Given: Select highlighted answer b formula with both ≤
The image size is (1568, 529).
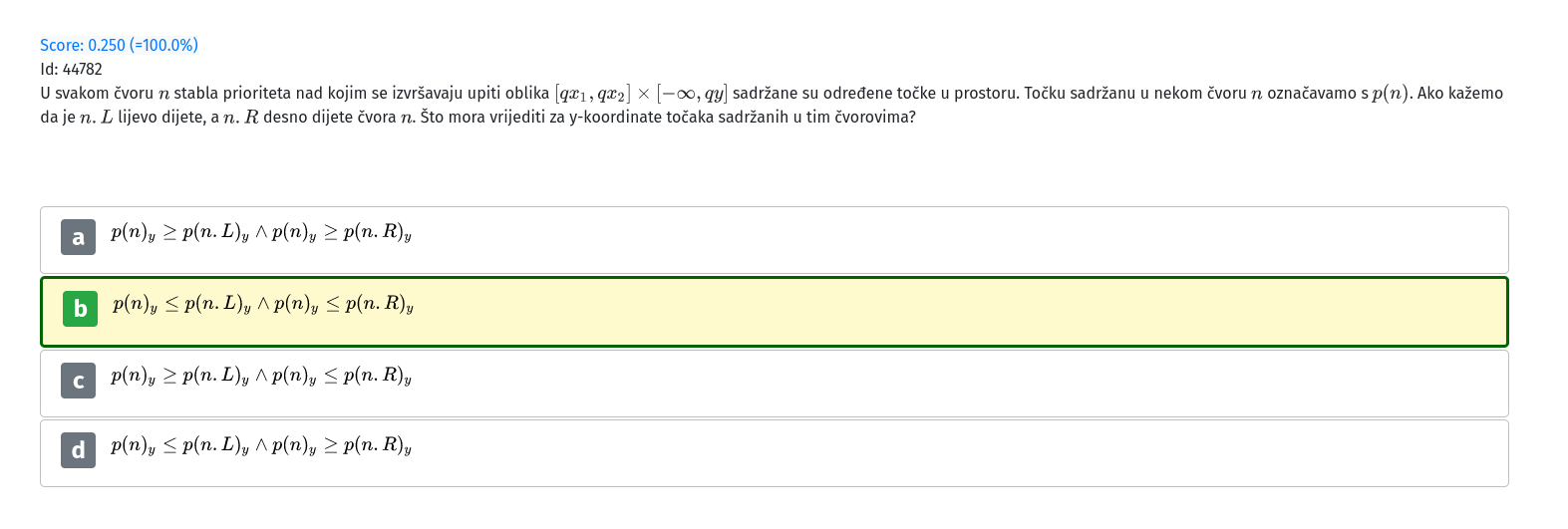Looking at the screenshot, I should [263, 305].
